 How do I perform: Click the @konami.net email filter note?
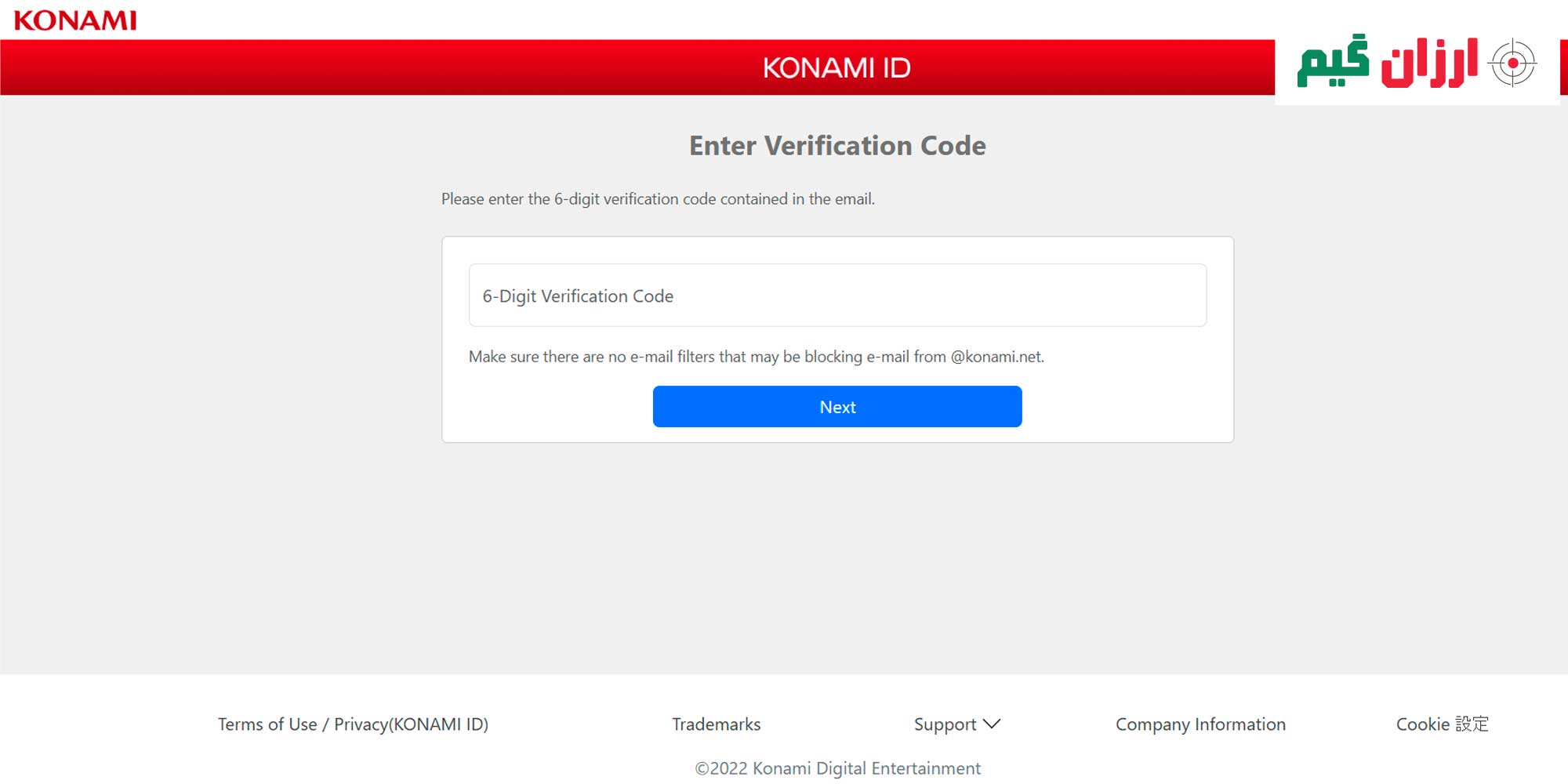click(x=757, y=357)
